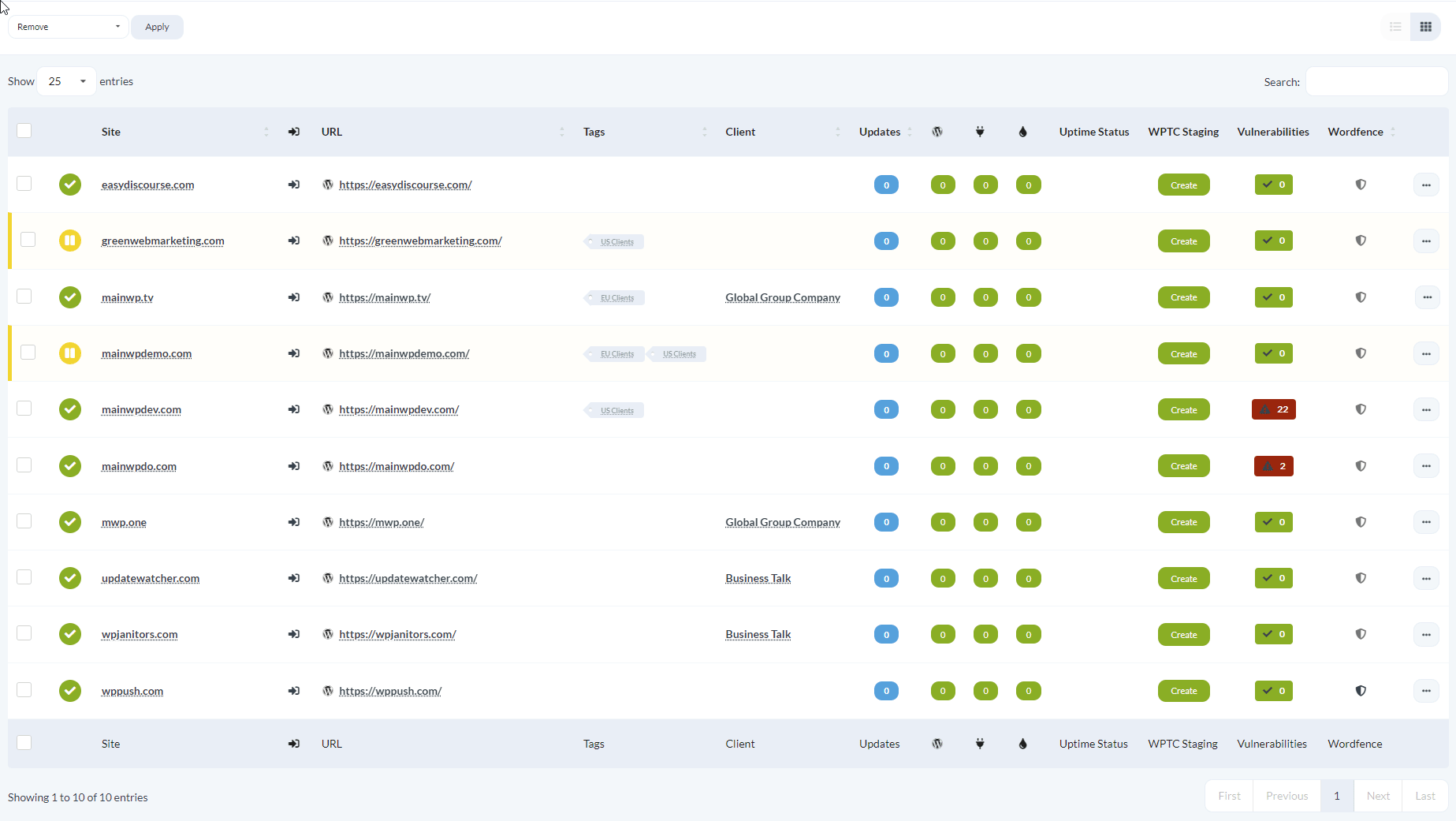Screen dimensions: 1456x821
Task: Open Business Talk client for wpjanitors.com
Action: (758, 634)
